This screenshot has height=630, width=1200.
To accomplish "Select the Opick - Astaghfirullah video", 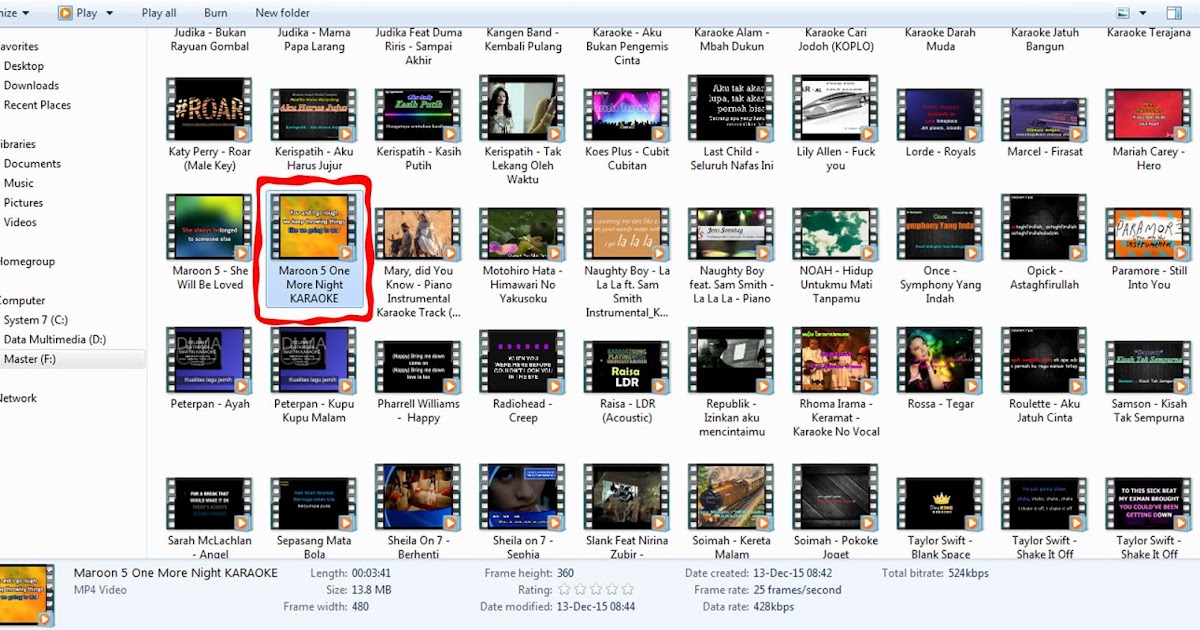I will (x=1044, y=243).
